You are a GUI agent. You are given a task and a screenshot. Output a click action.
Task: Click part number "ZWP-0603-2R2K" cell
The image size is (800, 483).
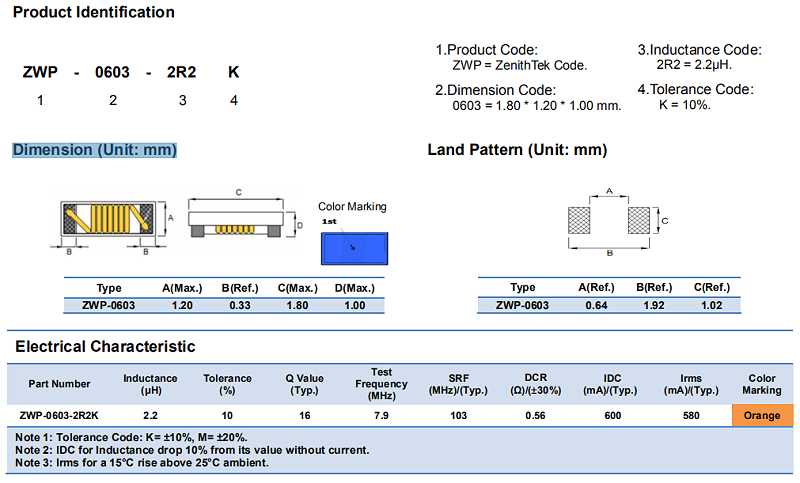click(59, 416)
